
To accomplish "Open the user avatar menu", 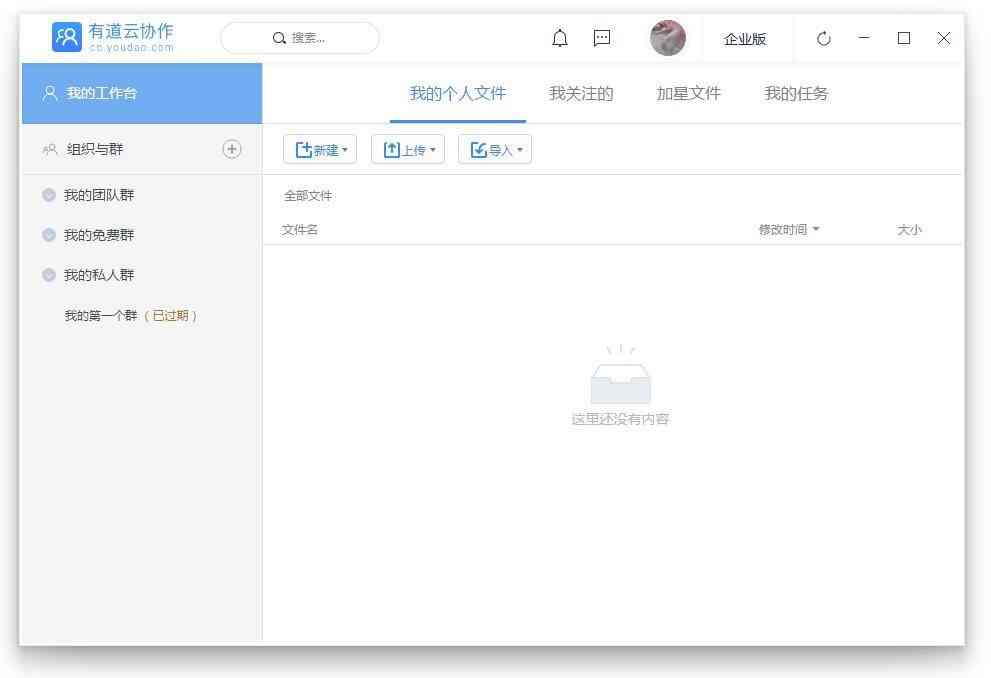I will coord(667,38).
